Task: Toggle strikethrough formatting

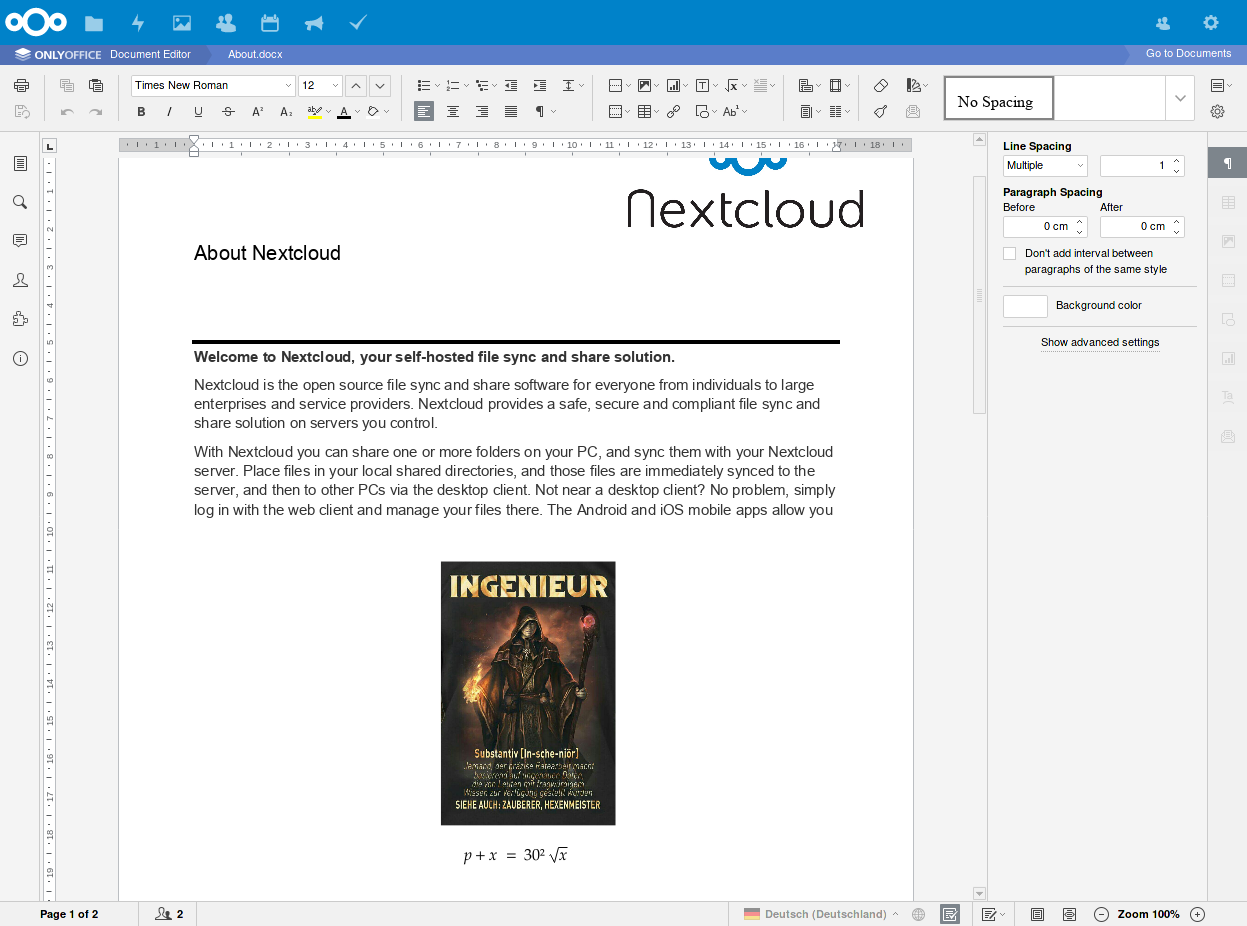Action: tap(228, 112)
